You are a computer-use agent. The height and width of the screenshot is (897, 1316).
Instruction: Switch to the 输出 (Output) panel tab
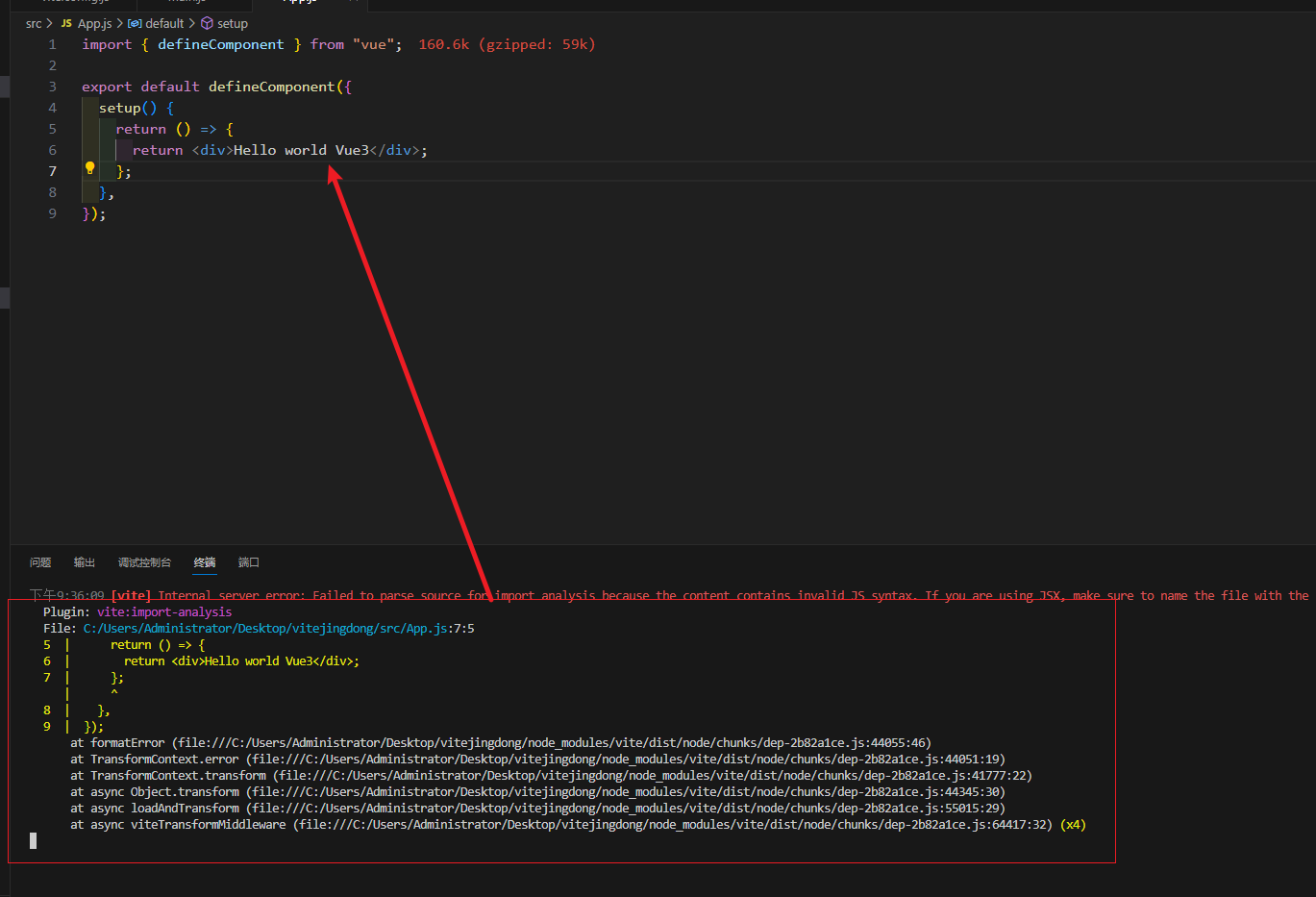(x=85, y=562)
